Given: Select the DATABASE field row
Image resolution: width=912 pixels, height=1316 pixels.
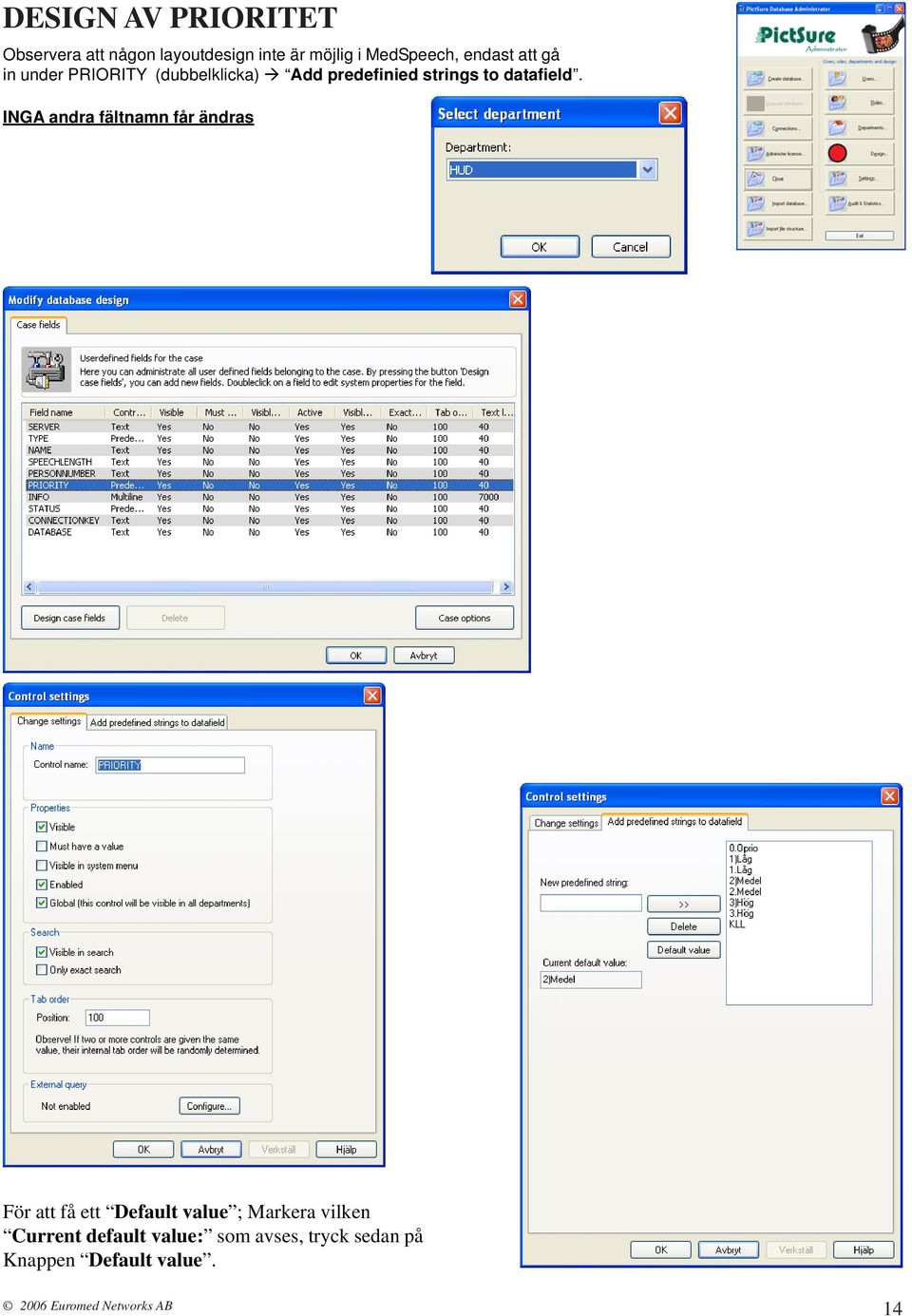Looking at the screenshot, I should tap(269, 533).
